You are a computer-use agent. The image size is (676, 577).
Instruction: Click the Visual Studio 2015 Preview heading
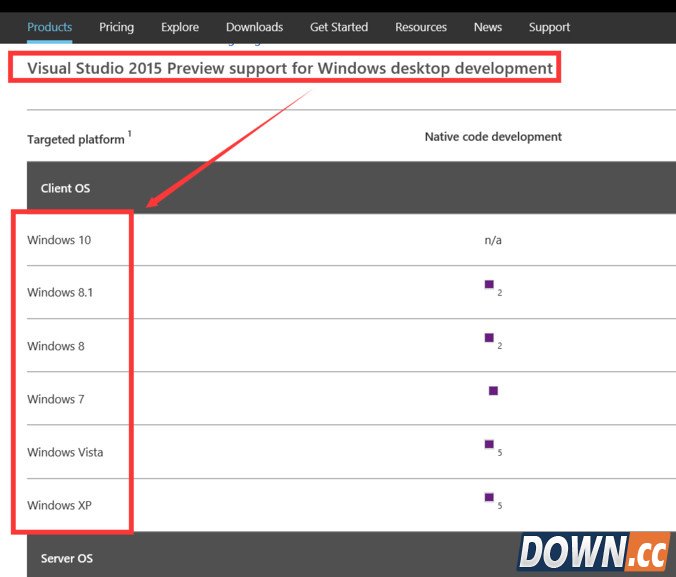tap(290, 68)
